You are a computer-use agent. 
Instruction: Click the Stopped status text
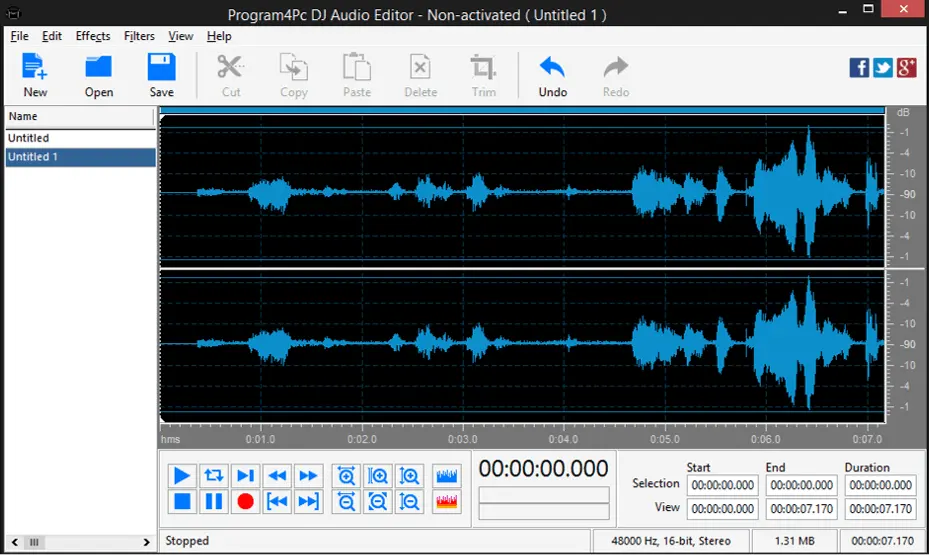(187, 541)
